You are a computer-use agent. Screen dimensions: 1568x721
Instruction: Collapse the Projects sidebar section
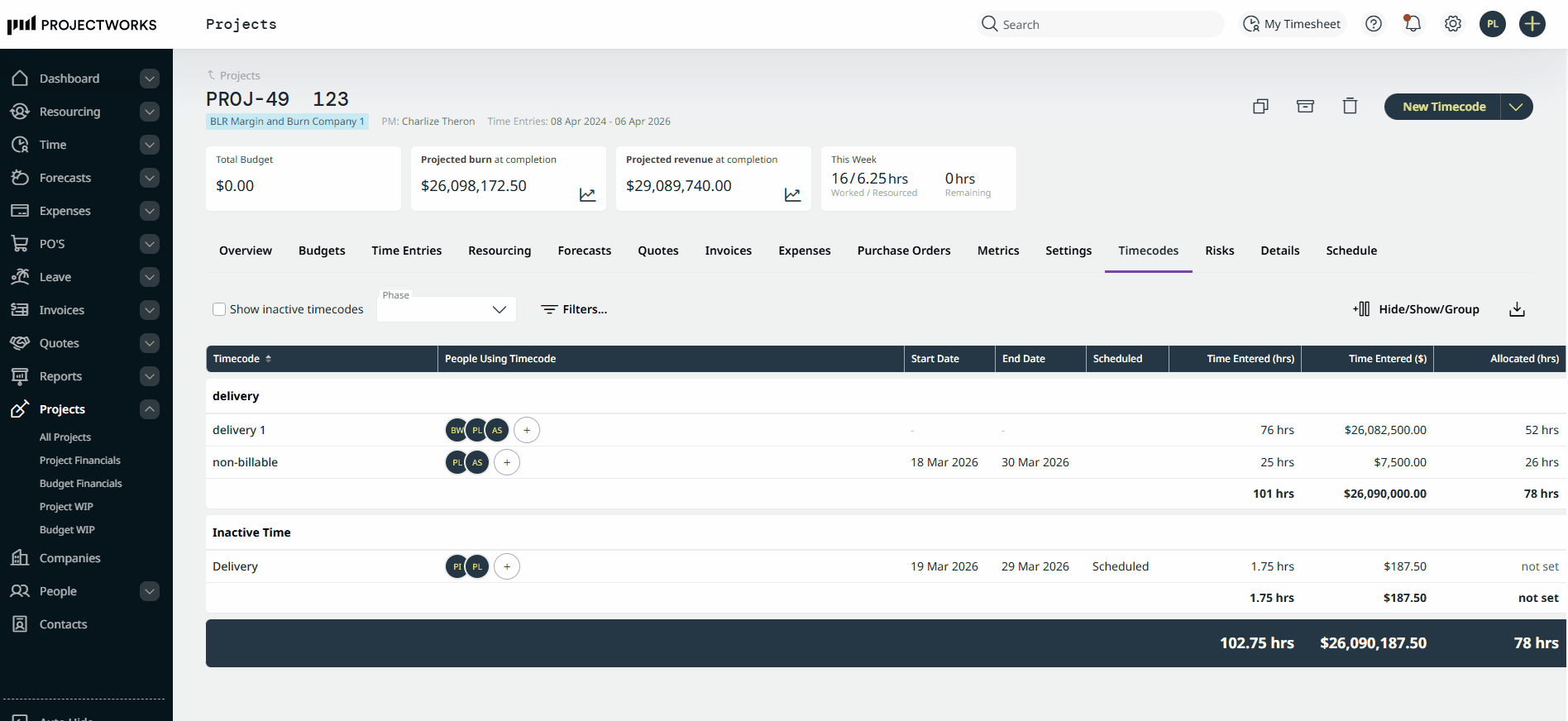click(x=150, y=409)
